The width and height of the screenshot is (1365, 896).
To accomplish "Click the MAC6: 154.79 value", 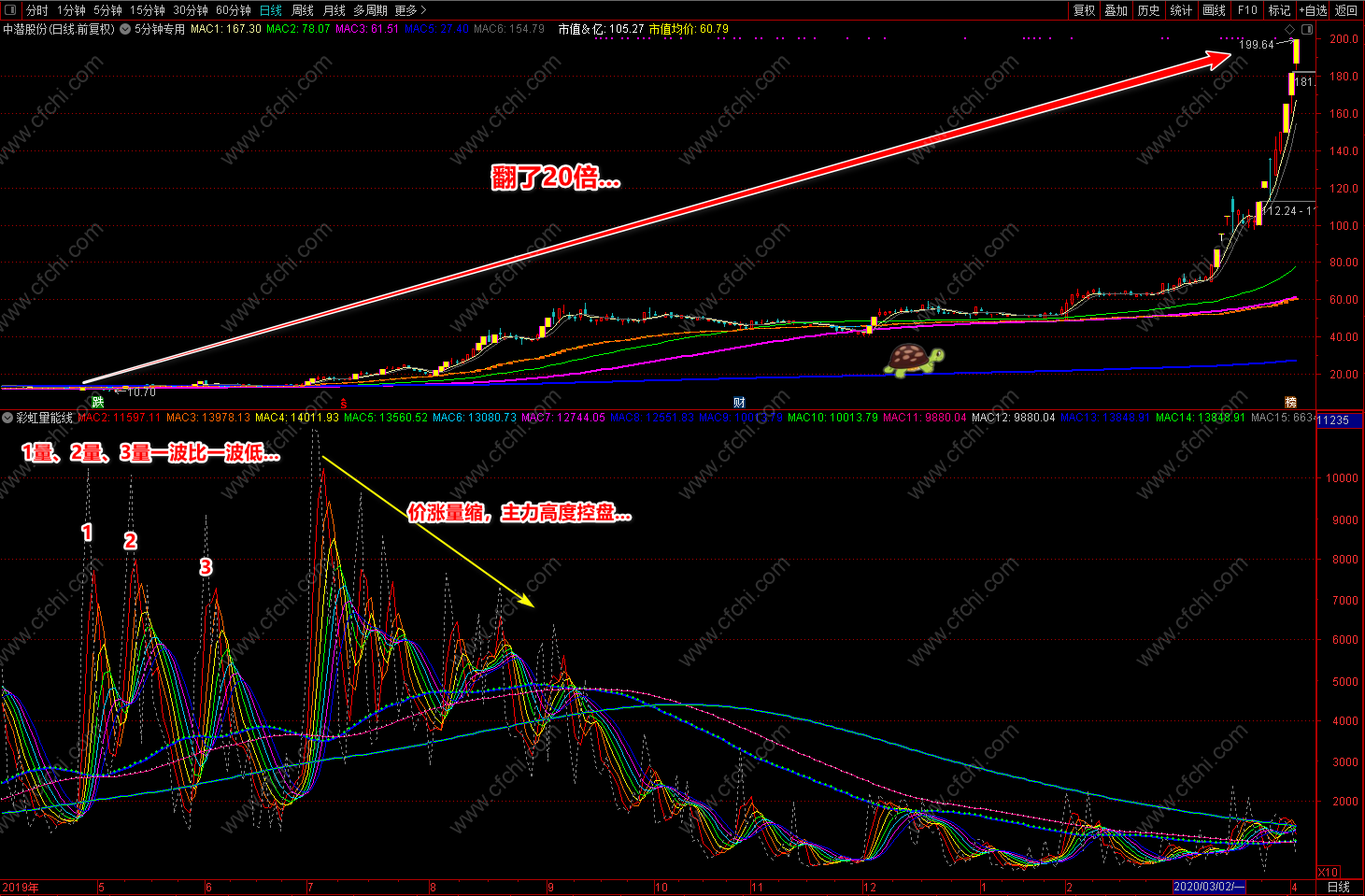I will (509, 29).
